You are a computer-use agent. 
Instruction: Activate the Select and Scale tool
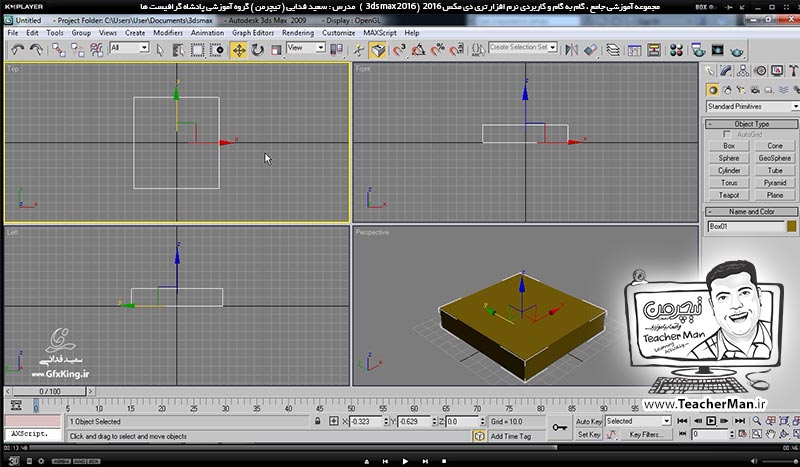point(276,50)
